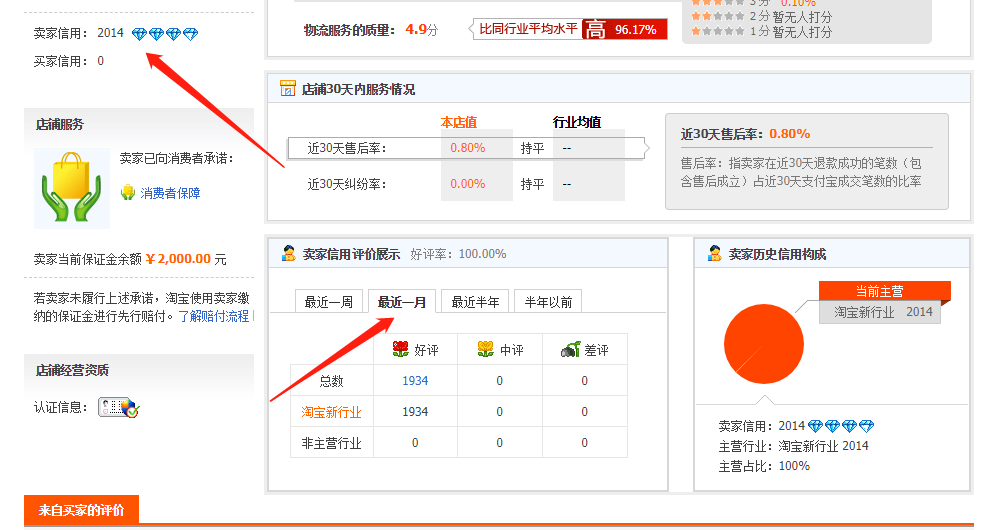Select the 近30天售后率 row
Image resolution: width=982 pixels, height=530 pixels.
click(x=466, y=148)
